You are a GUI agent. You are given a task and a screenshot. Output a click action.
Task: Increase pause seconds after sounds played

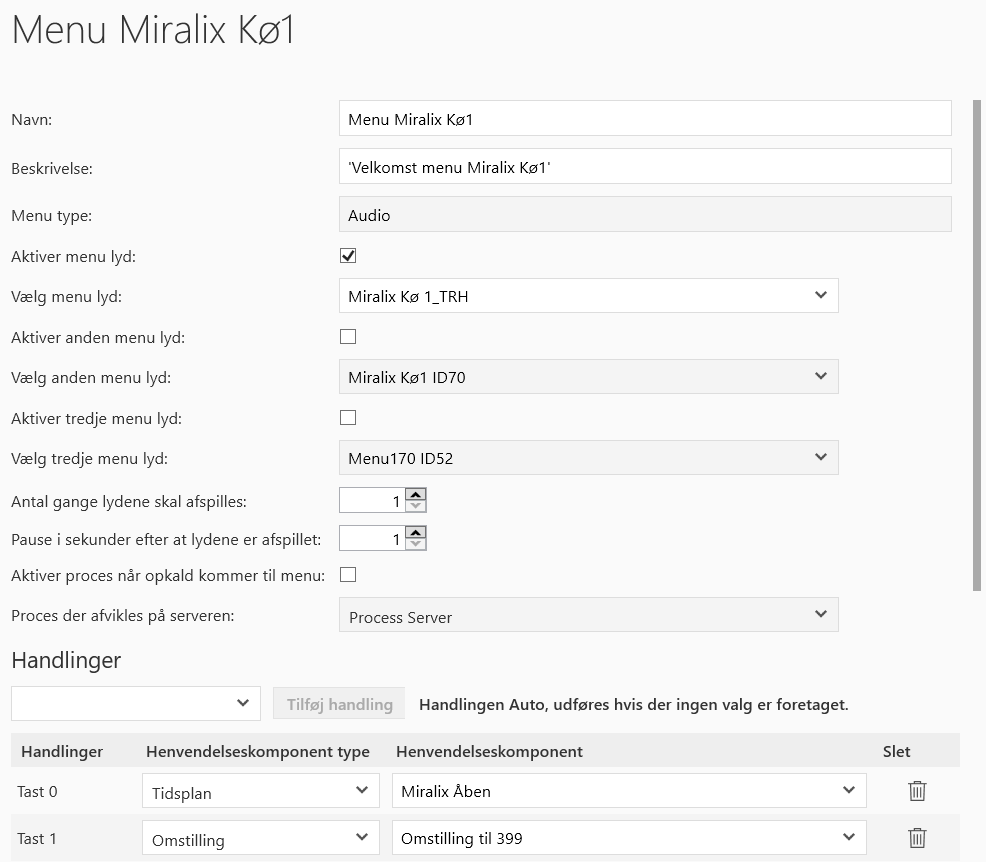(x=416, y=533)
